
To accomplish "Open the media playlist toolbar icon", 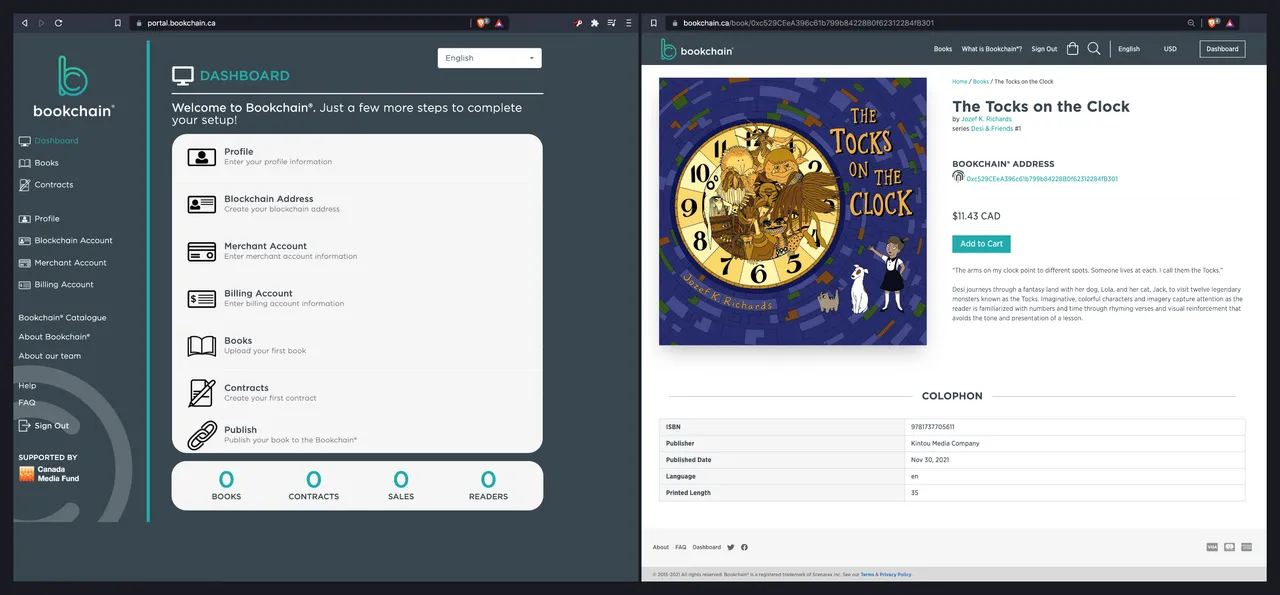I will pos(611,22).
